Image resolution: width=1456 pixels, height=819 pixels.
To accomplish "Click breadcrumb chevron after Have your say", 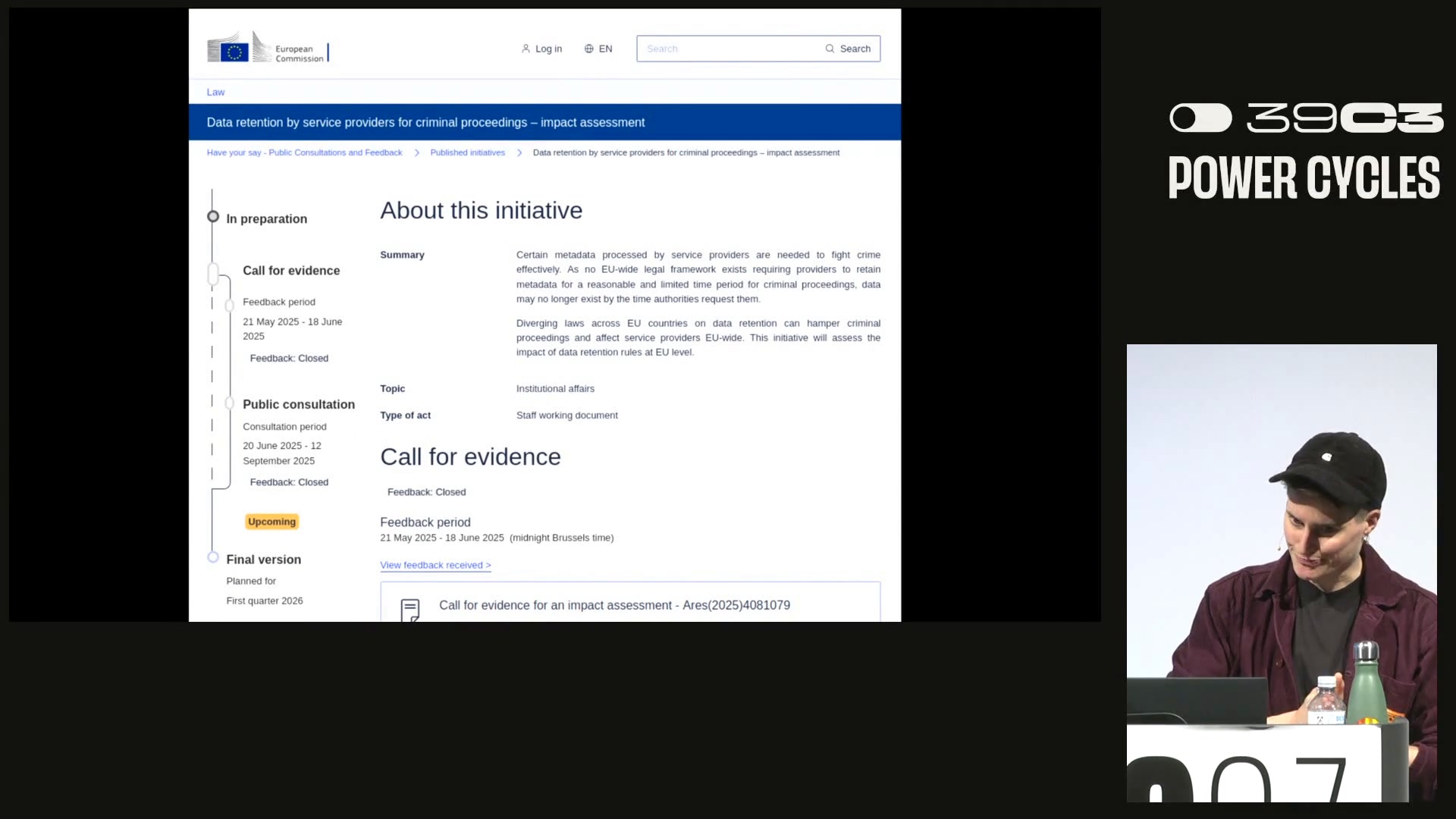I will coord(416,153).
